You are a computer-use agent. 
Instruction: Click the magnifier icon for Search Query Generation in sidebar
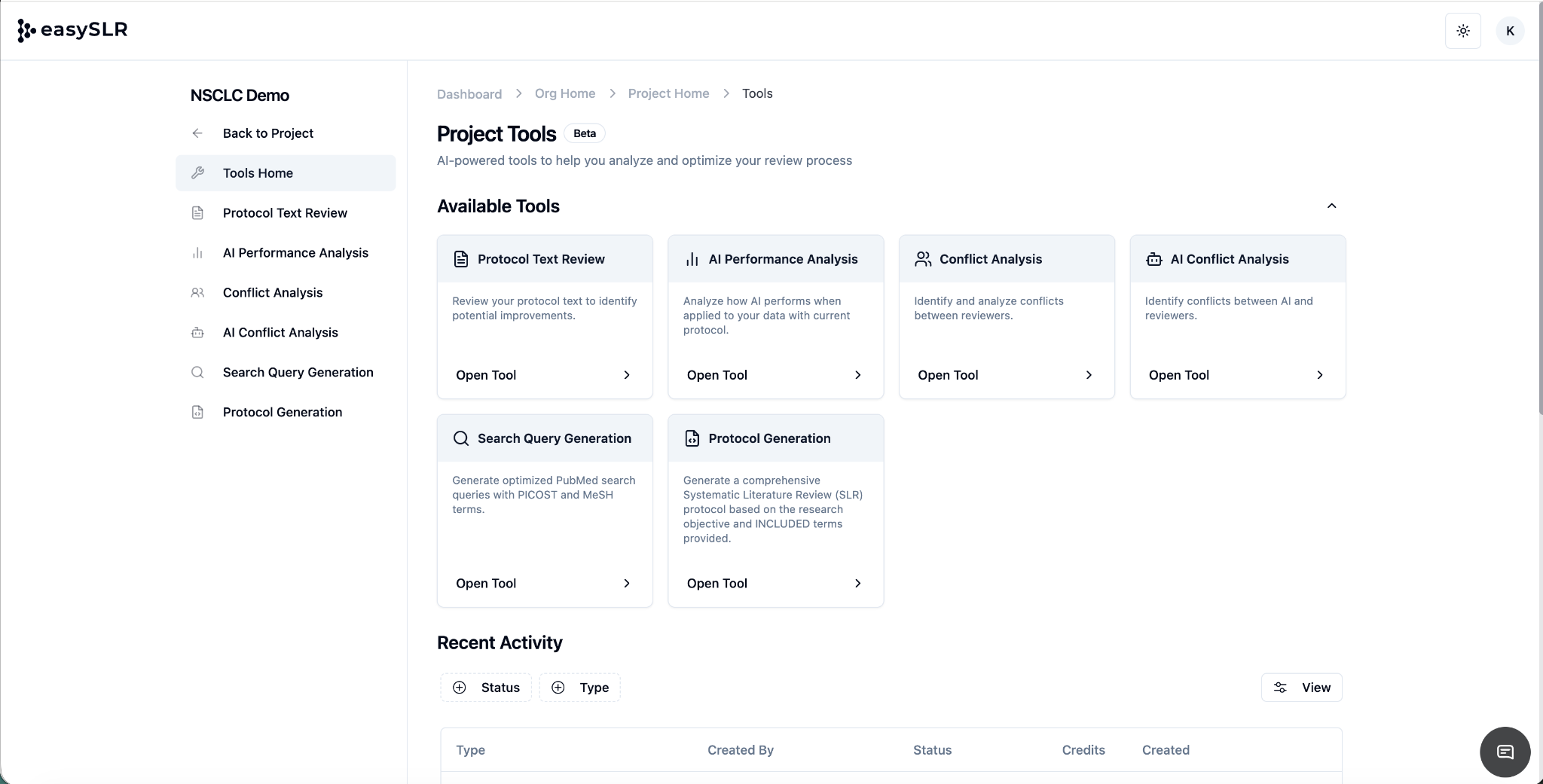pos(197,373)
